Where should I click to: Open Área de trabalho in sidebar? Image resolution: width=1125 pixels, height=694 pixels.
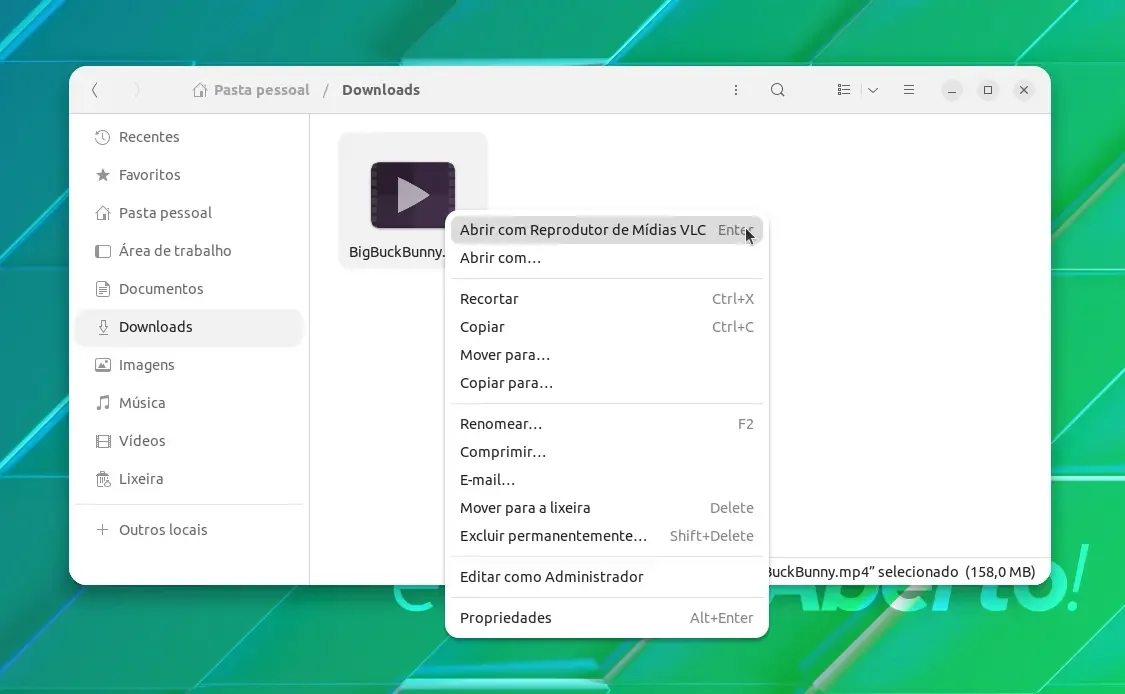tap(189, 251)
